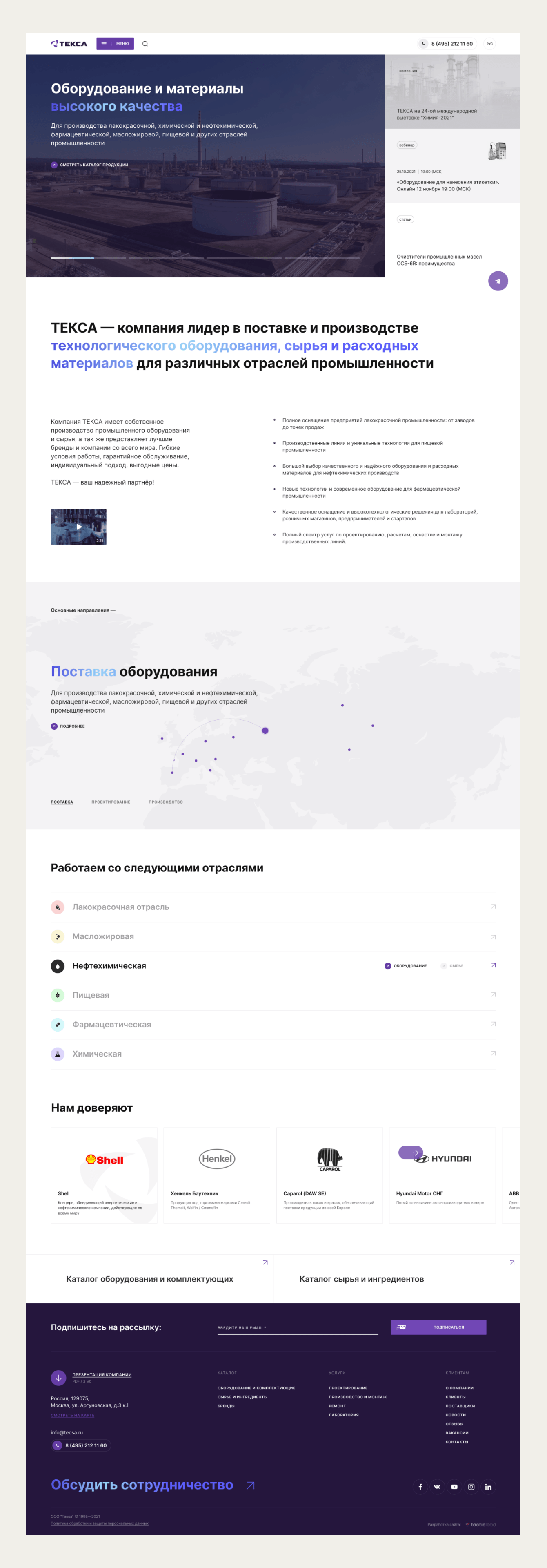This screenshot has height=1568, width=547.
Task: Click the footer link Бренды
Action: (226, 1406)
